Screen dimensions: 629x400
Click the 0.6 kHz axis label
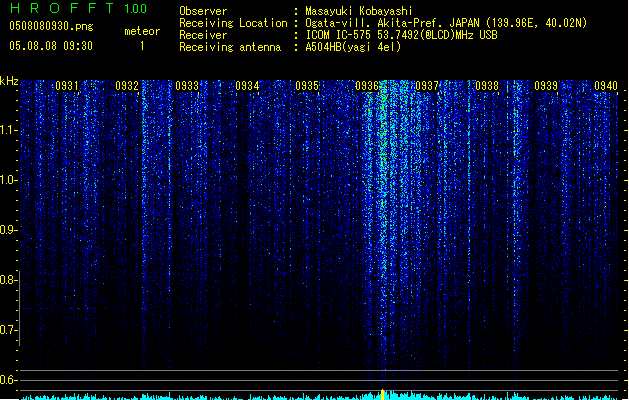8,380
